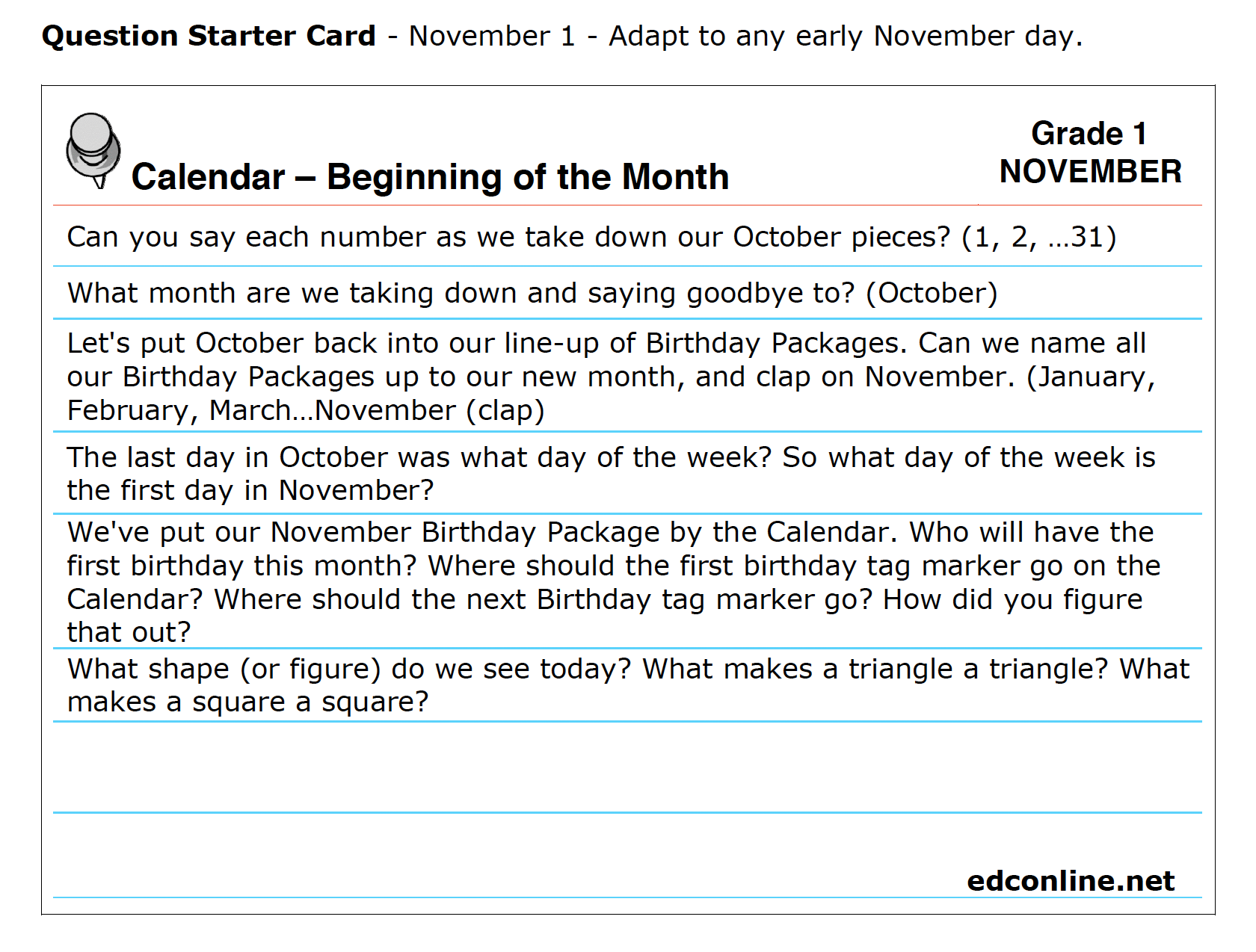Click the empty row left of edconline.net

[x=508, y=856]
